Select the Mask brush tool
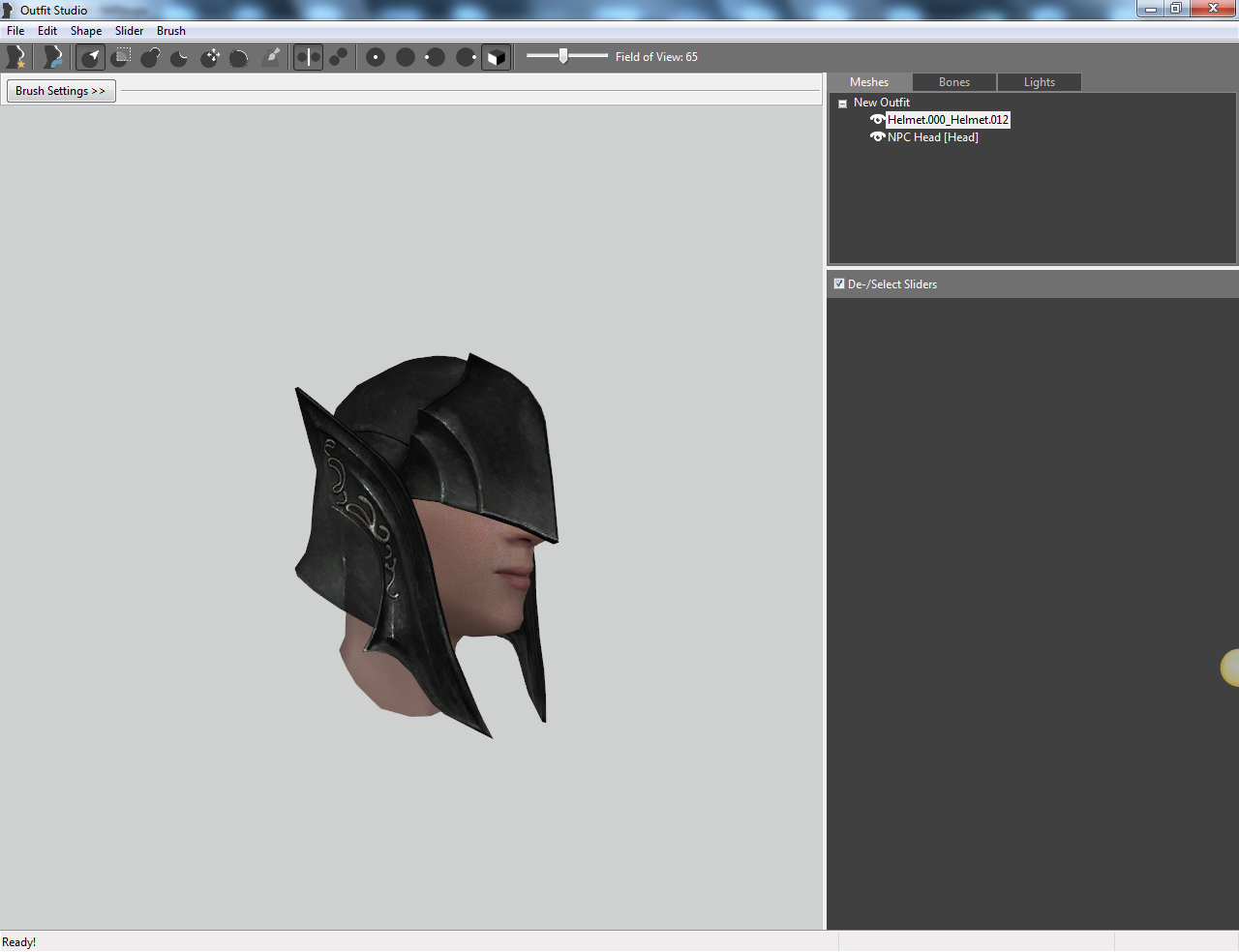 (121, 57)
